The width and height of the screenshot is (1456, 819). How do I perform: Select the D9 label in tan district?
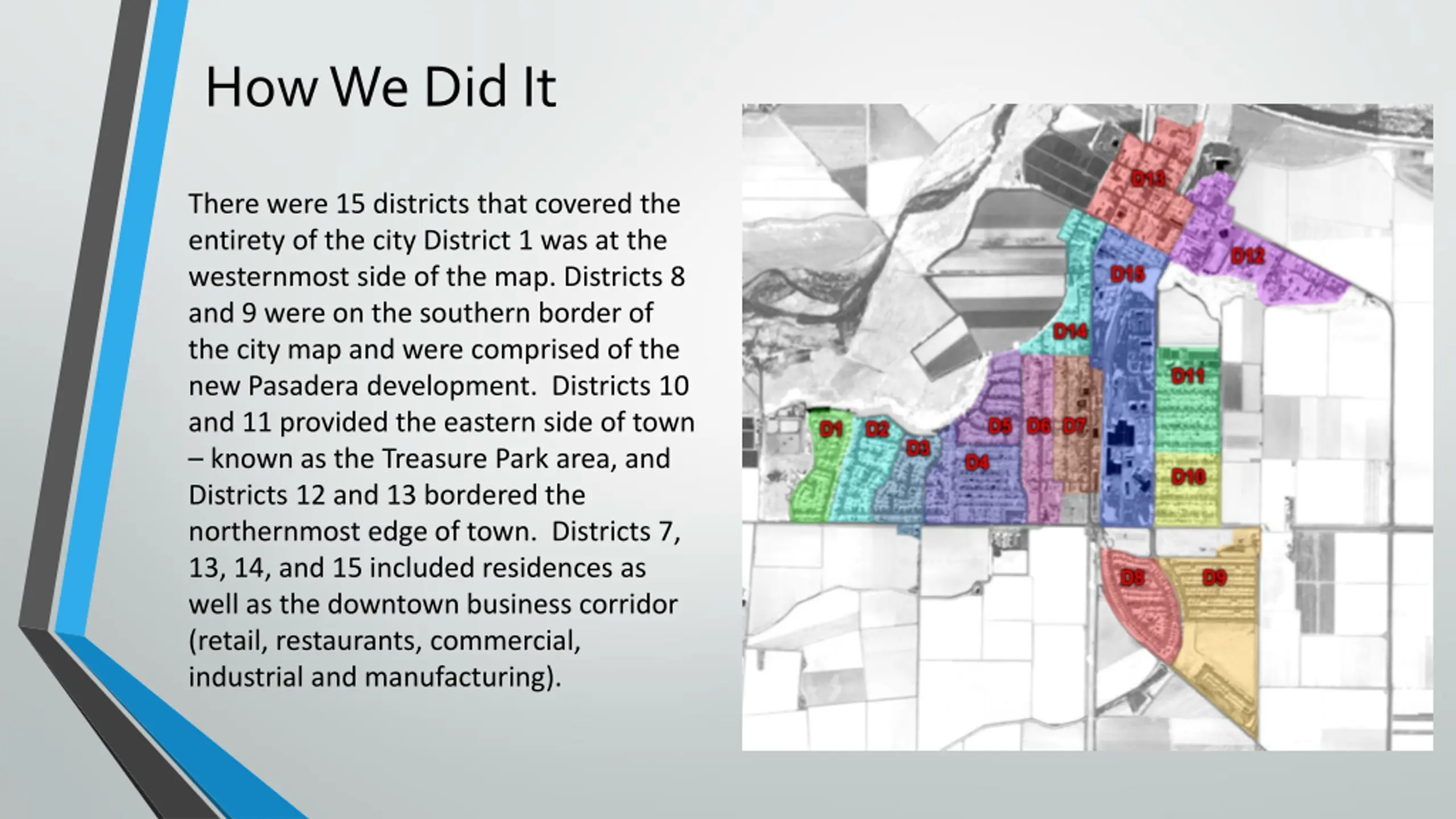1214,578
